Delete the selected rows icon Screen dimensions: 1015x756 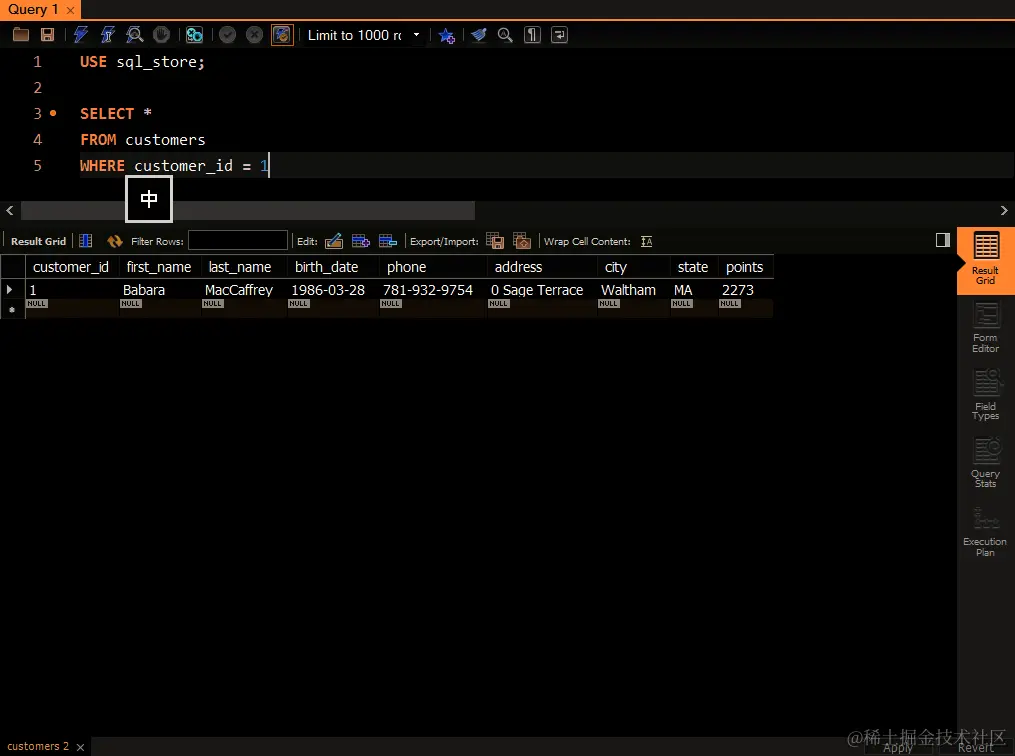tap(388, 241)
